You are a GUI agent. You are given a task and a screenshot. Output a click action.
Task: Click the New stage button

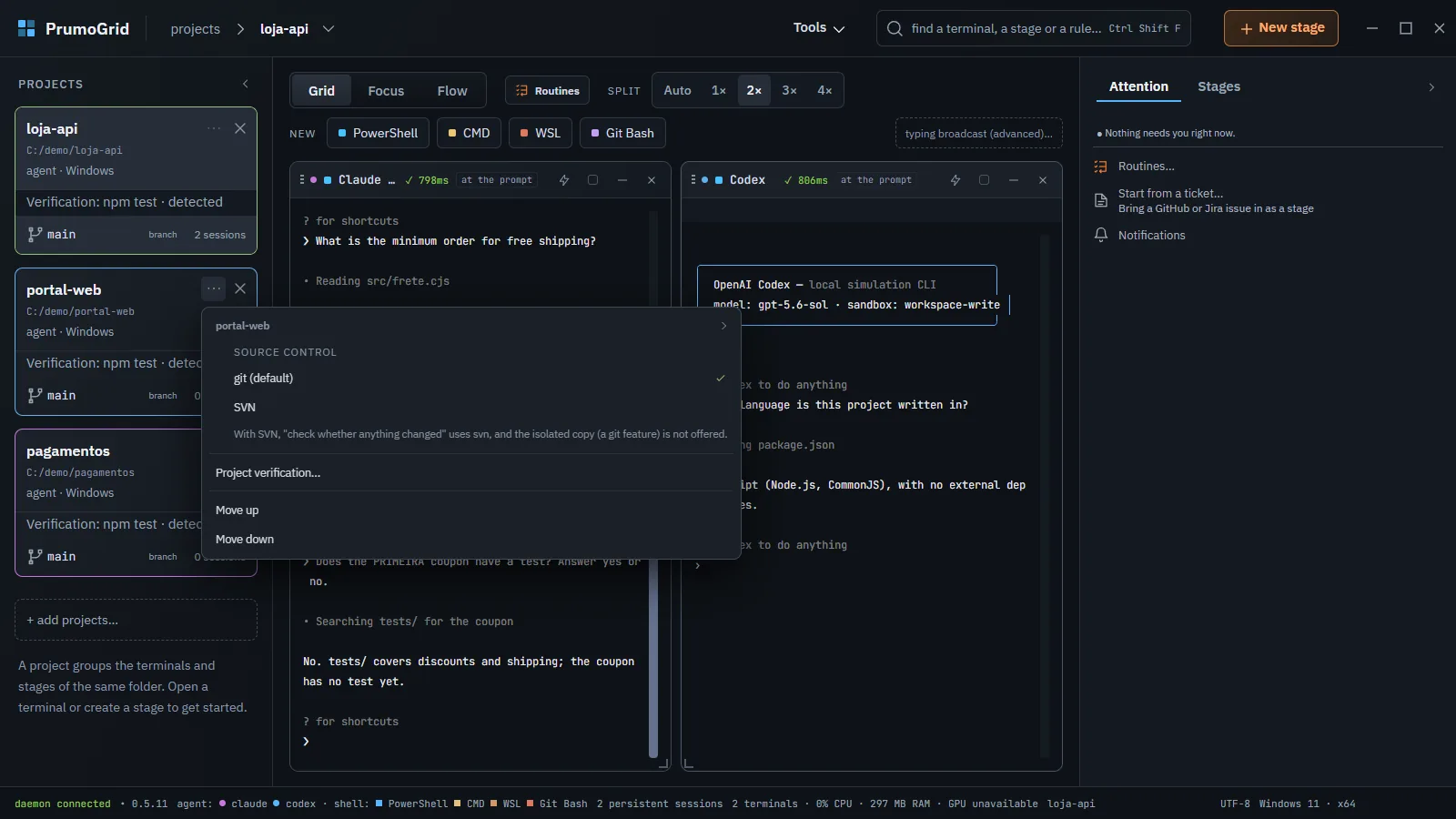[1281, 28]
